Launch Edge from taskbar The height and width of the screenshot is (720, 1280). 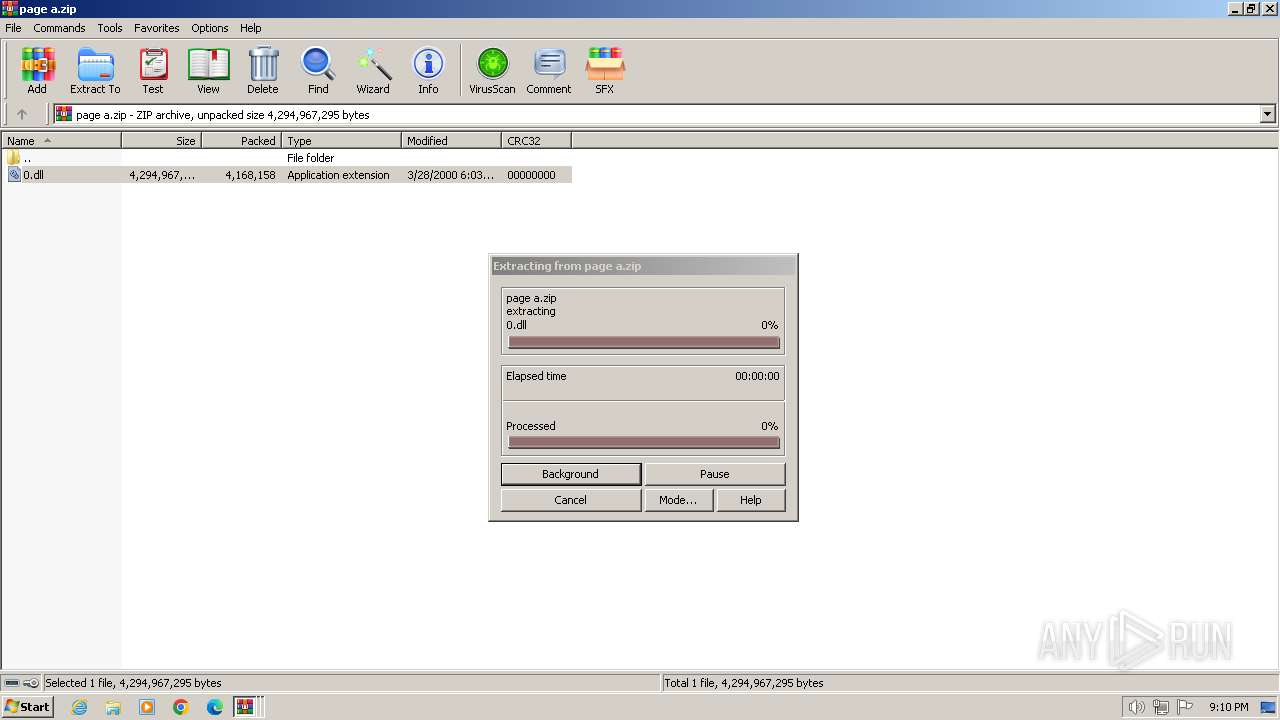click(215, 707)
